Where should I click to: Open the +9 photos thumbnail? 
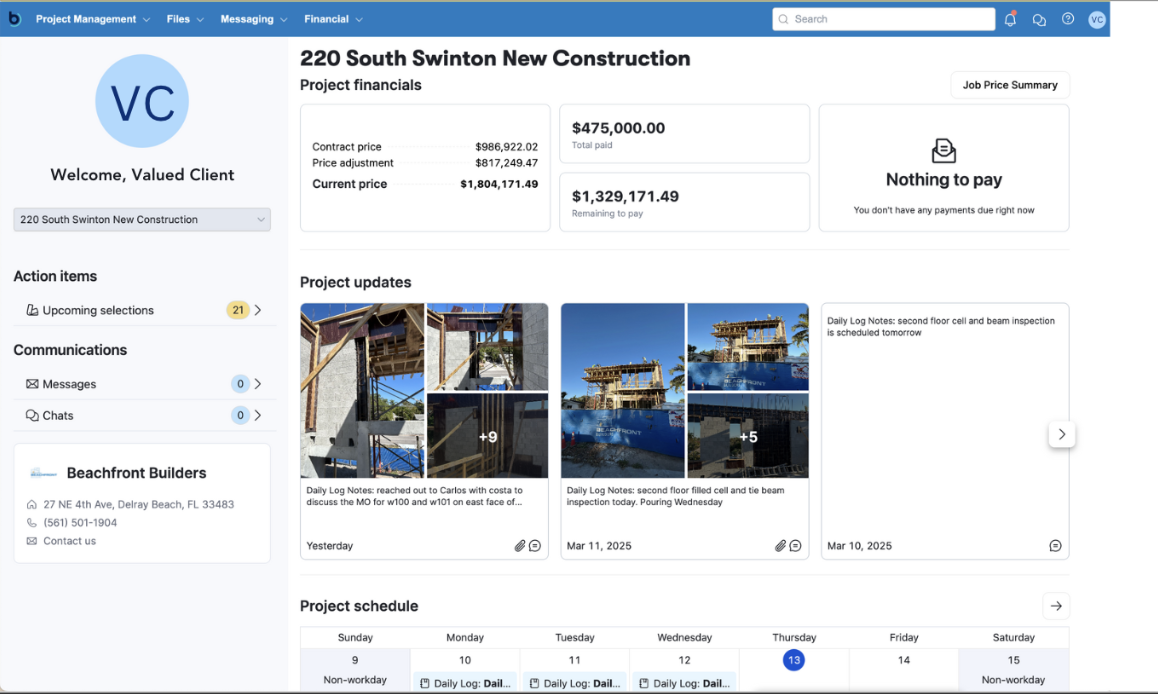click(x=487, y=436)
